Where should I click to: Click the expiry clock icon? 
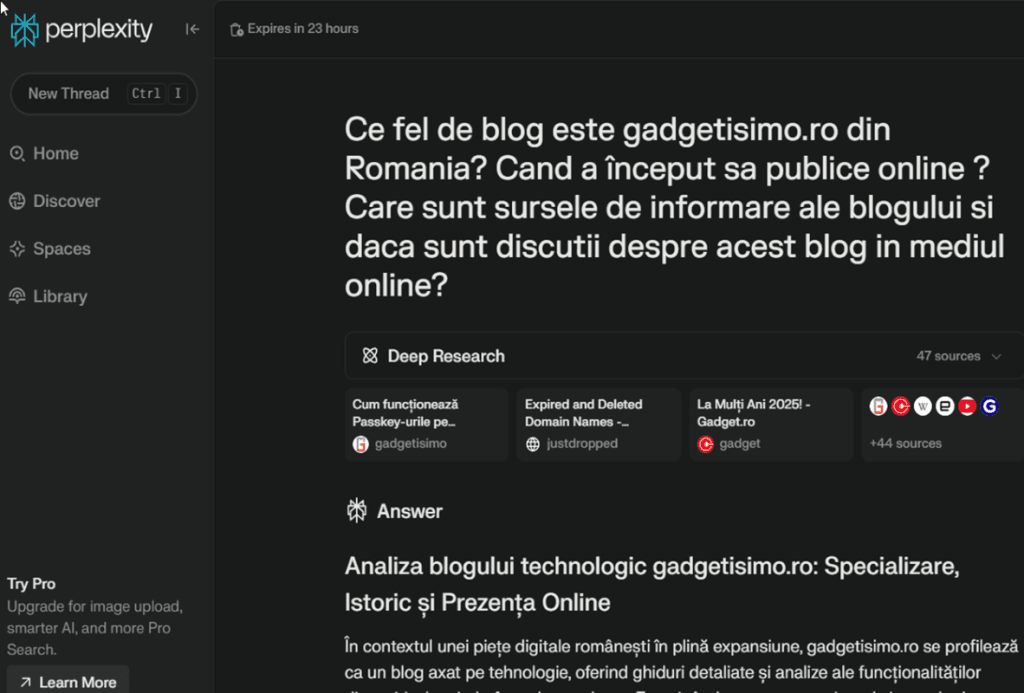(x=236, y=29)
